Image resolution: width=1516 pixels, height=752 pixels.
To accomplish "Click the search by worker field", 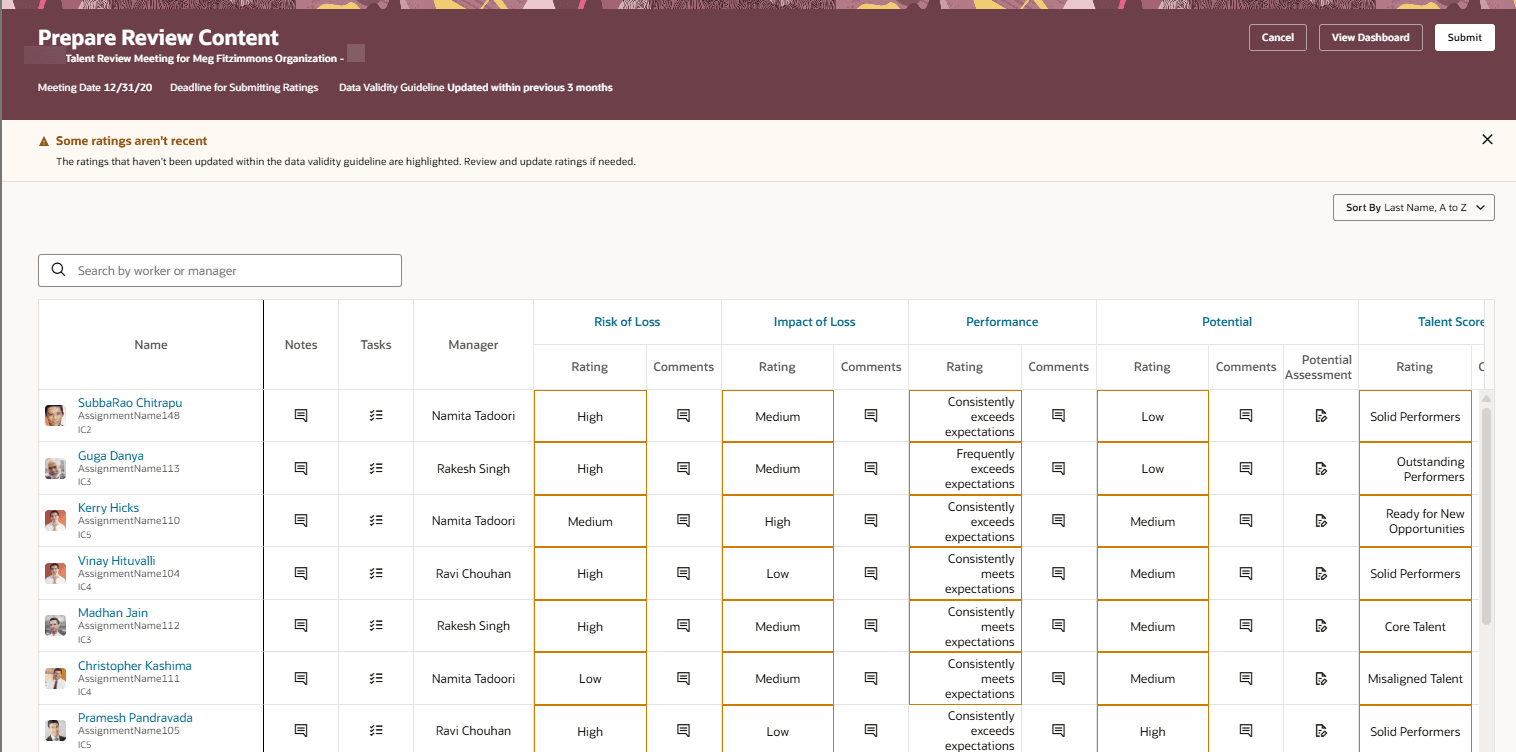I will 220,270.
